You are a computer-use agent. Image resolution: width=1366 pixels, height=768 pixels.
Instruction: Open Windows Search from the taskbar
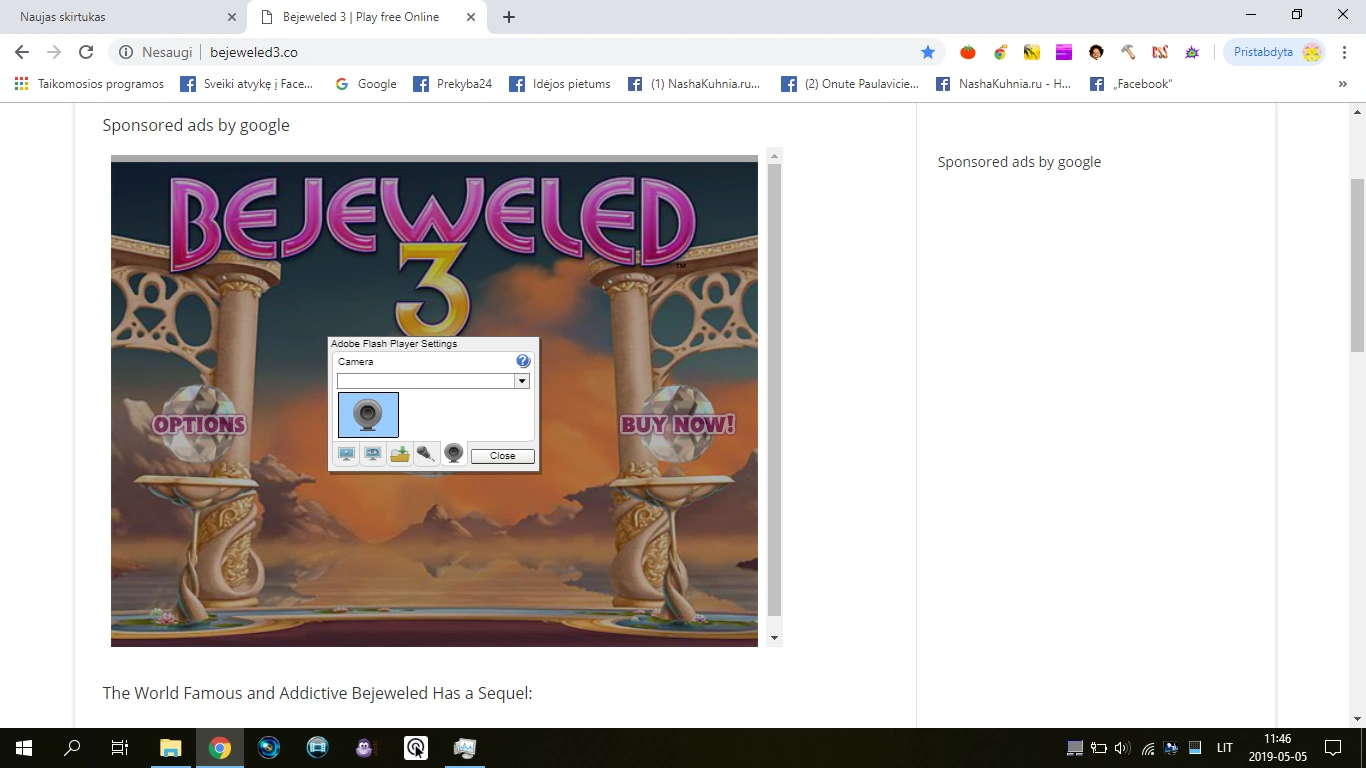point(71,747)
